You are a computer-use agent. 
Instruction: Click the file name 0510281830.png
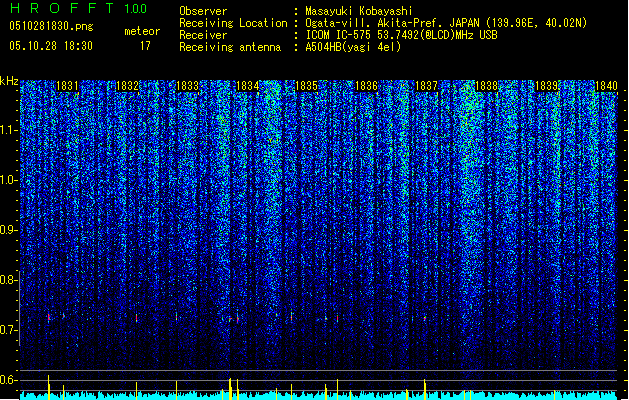[51, 27]
